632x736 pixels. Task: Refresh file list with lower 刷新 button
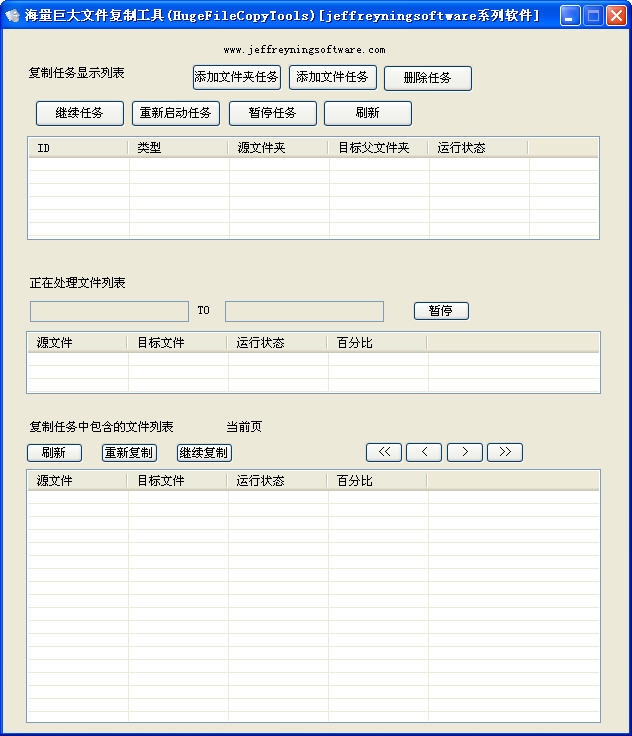pyautogui.click(x=54, y=453)
